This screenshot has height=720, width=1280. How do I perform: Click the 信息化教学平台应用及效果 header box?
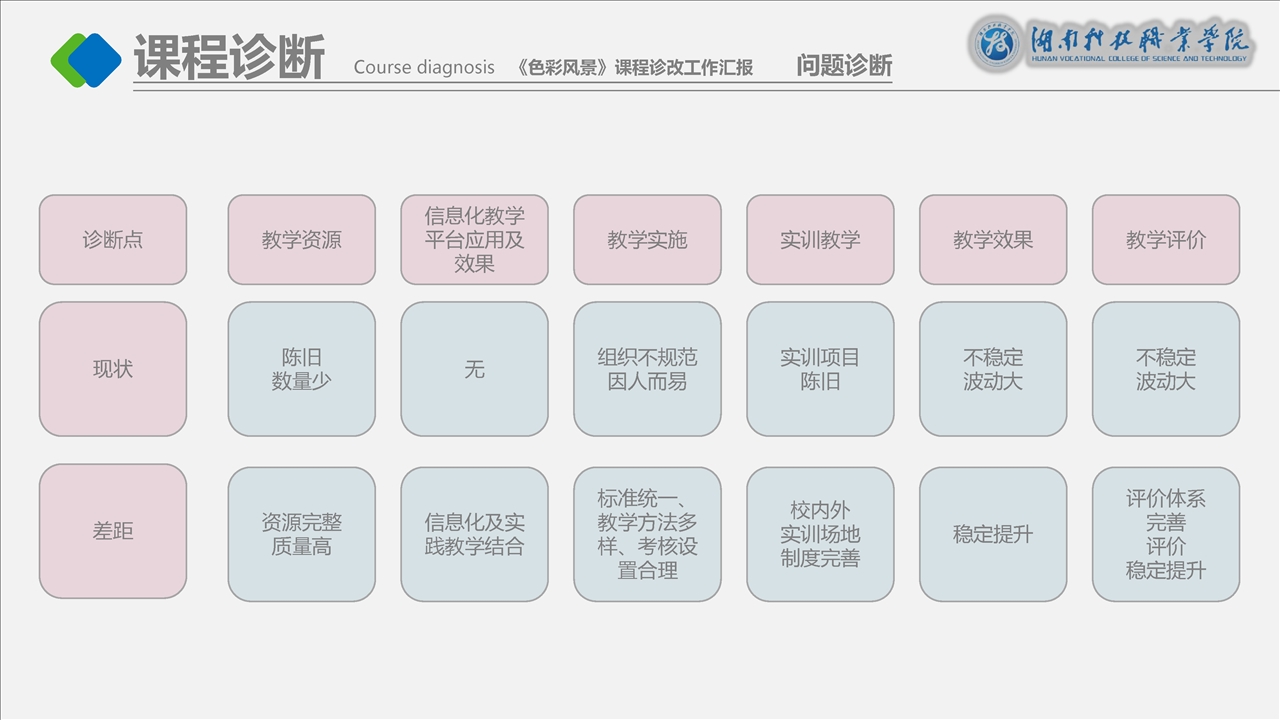coord(474,240)
